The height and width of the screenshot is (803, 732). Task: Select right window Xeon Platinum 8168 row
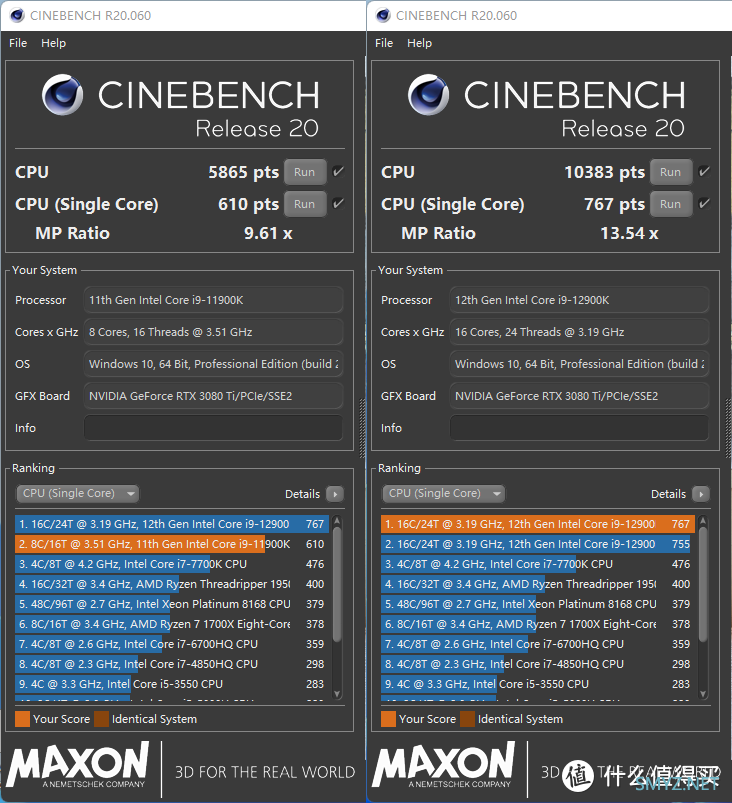[538, 604]
